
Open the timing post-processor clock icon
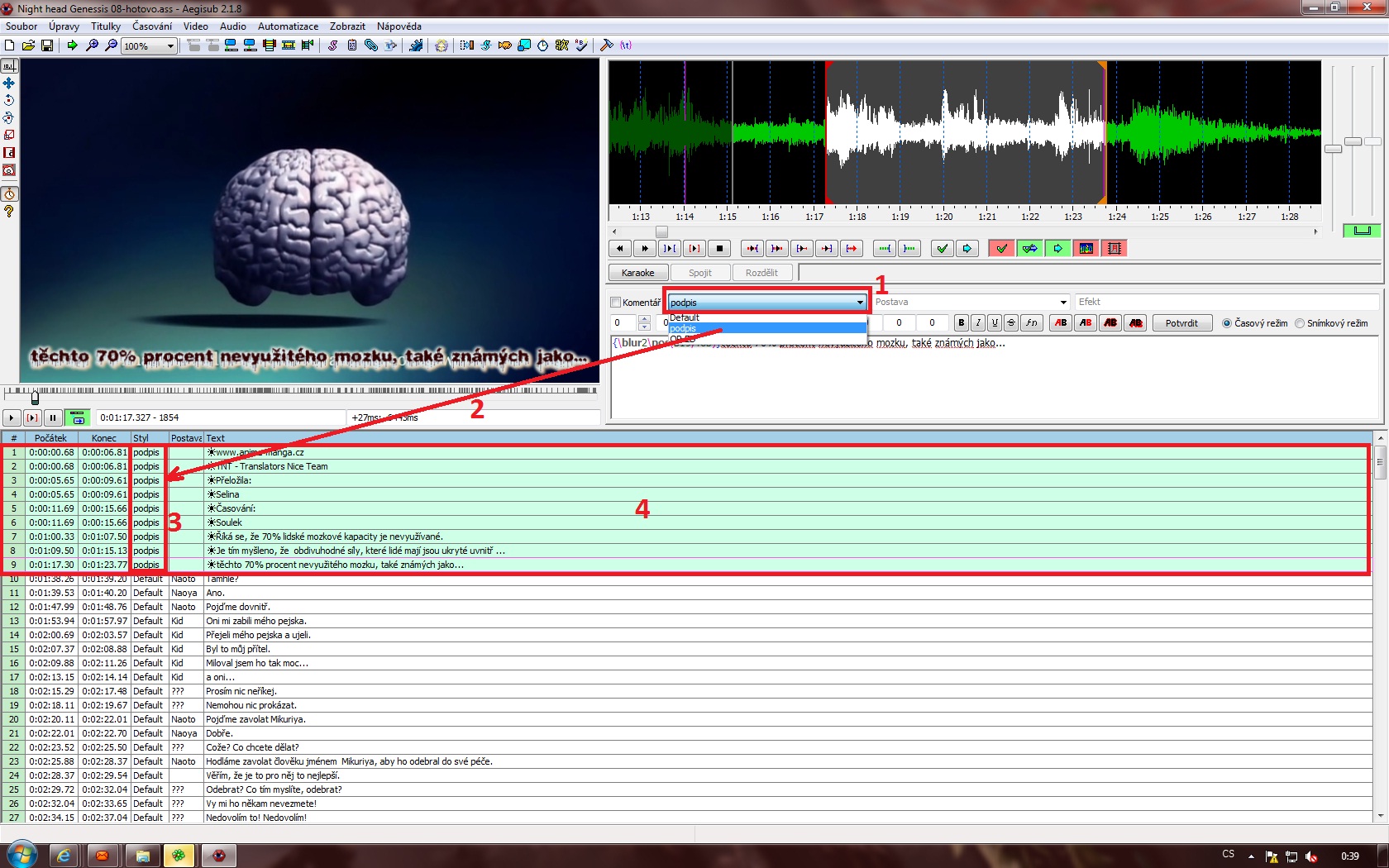click(542, 45)
